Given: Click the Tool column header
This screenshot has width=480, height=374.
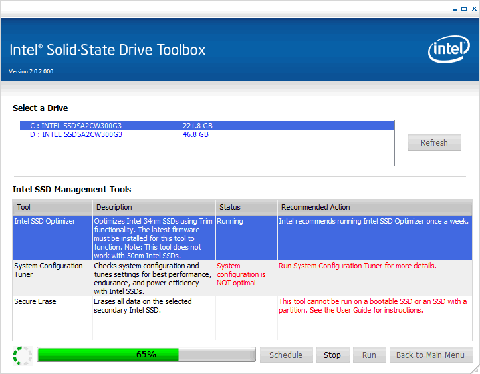Looking at the screenshot, I should point(52,207).
